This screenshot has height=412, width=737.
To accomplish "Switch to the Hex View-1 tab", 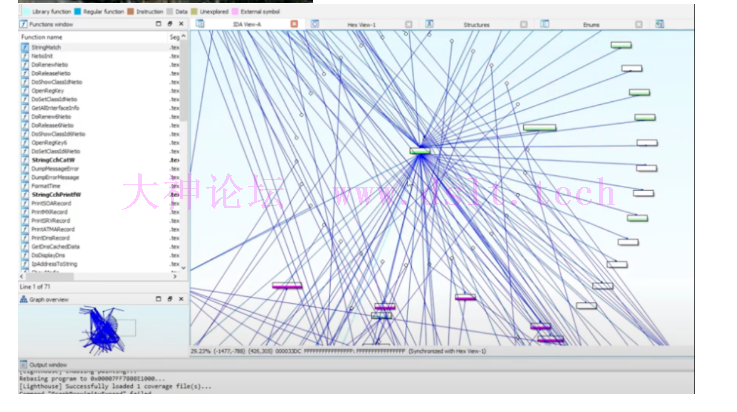I will (361, 23).
